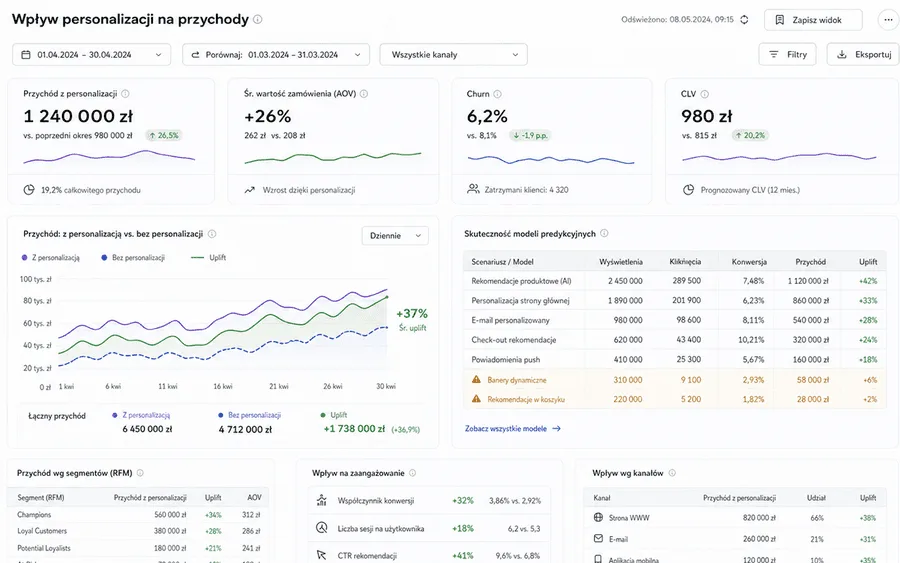The width and height of the screenshot is (900, 563).
Task: Select the Rekomendacje produktowe (AI) row
Action: [x=674, y=281]
